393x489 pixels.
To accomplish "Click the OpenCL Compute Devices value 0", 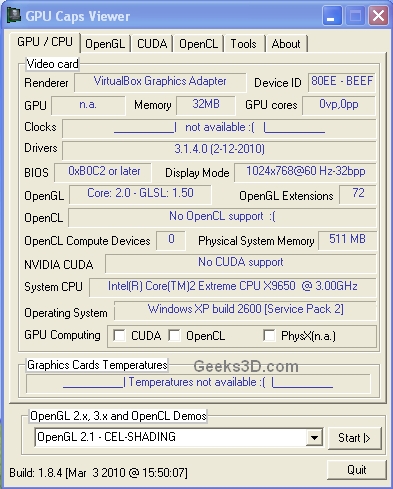I will point(171,240).
